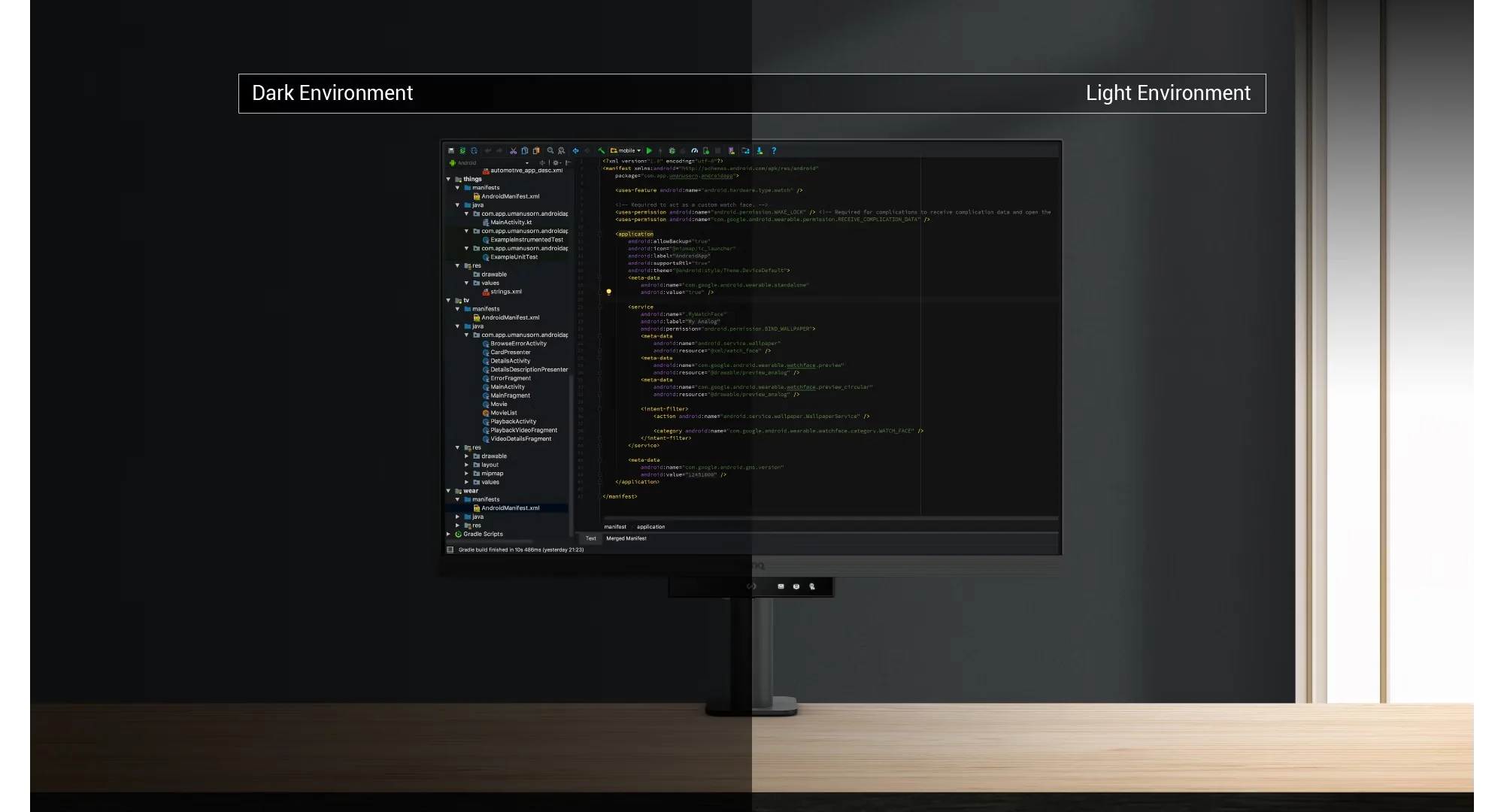Select the Text editor tab
The height and width of the screenshot is (812, 1504).
[591, 538]
